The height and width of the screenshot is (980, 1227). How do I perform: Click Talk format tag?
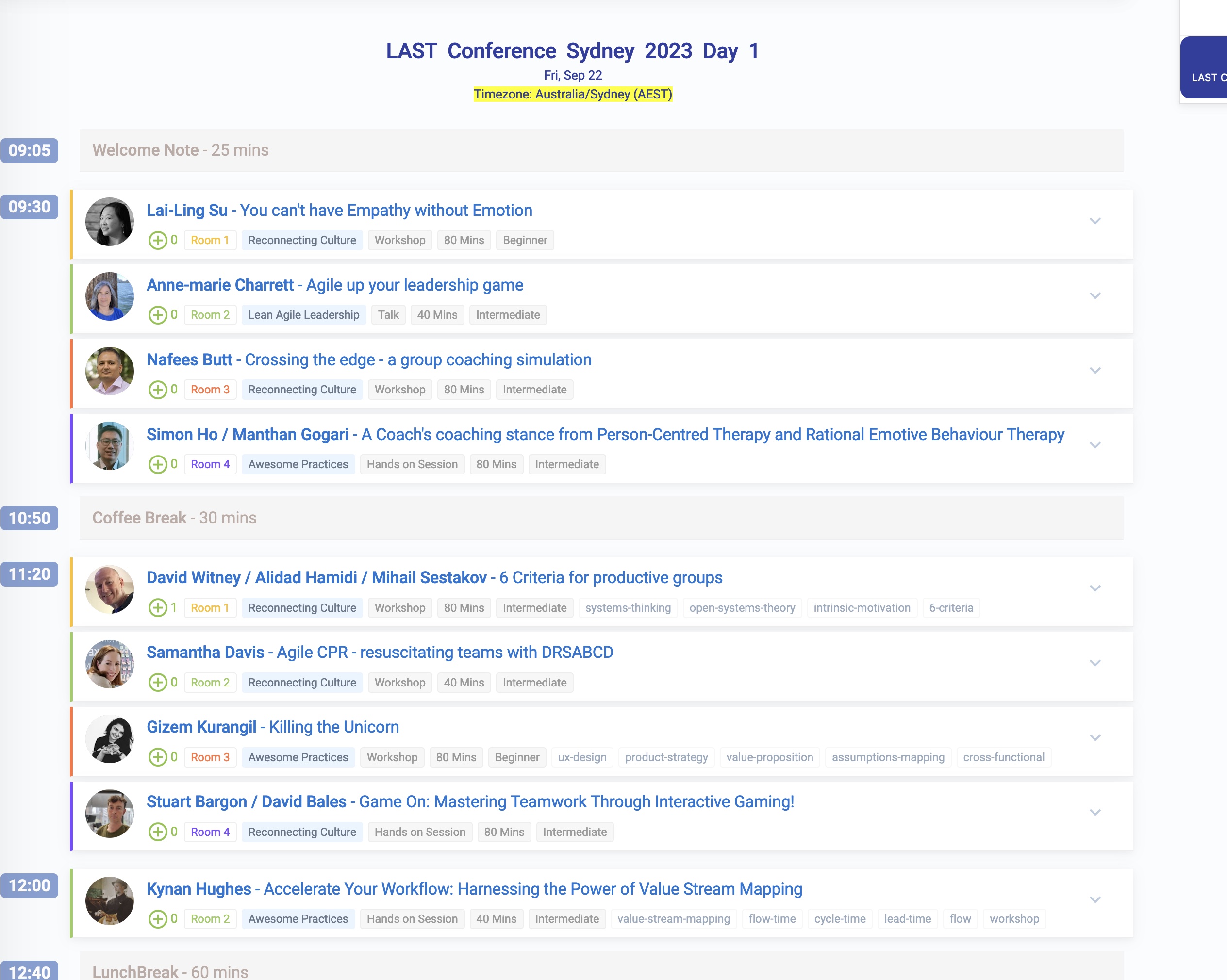tap(388, 314)
